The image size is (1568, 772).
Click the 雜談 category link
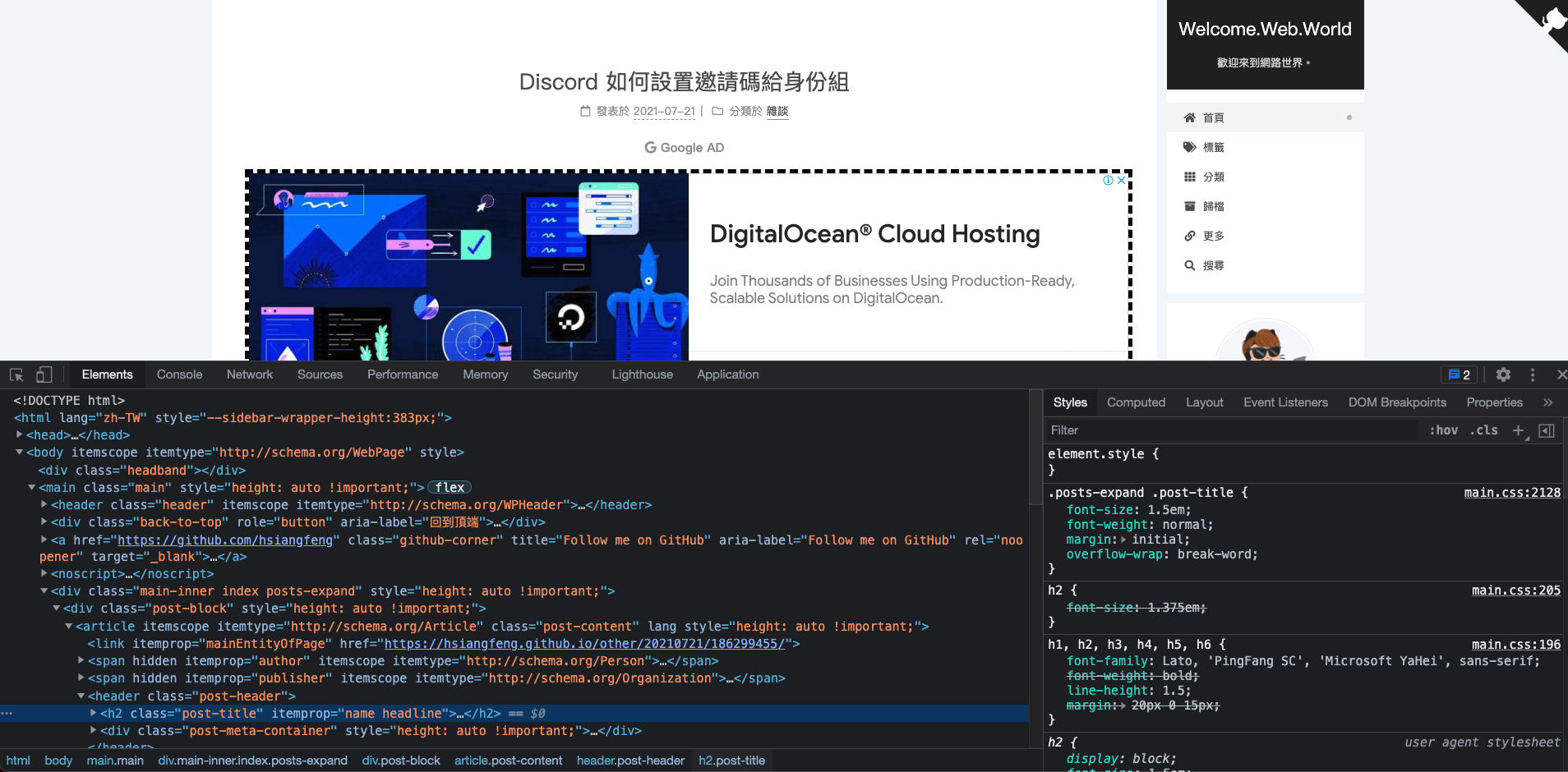point(777,111)
